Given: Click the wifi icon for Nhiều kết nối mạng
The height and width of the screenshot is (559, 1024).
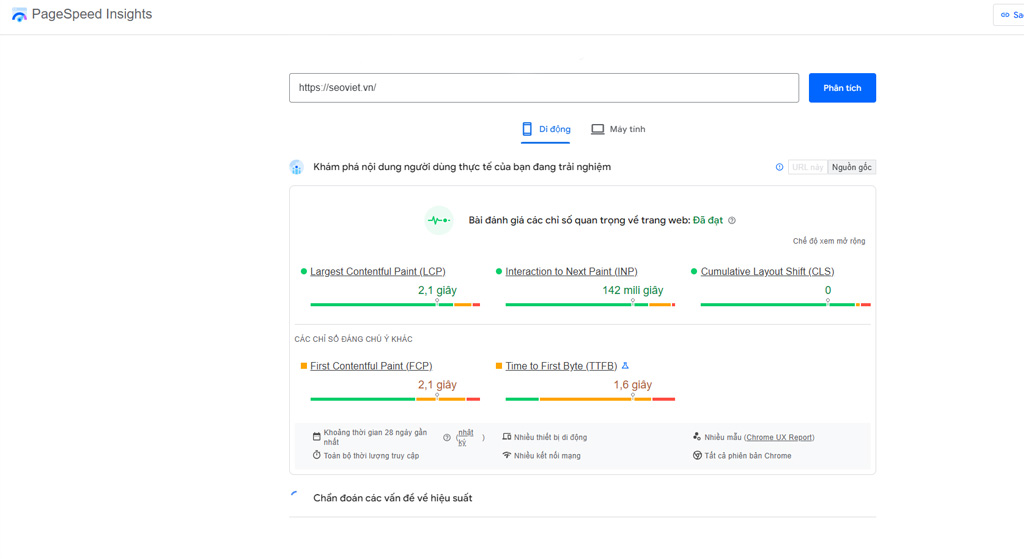Looking at the screenshot, I should coord(507,455).
